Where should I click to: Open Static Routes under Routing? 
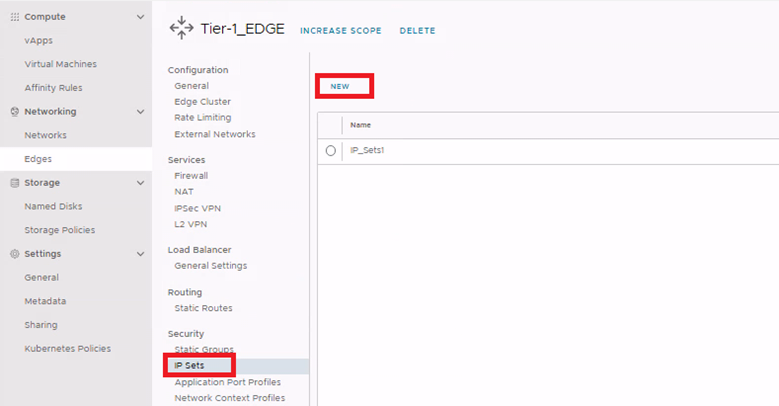(x=203, y=308)
